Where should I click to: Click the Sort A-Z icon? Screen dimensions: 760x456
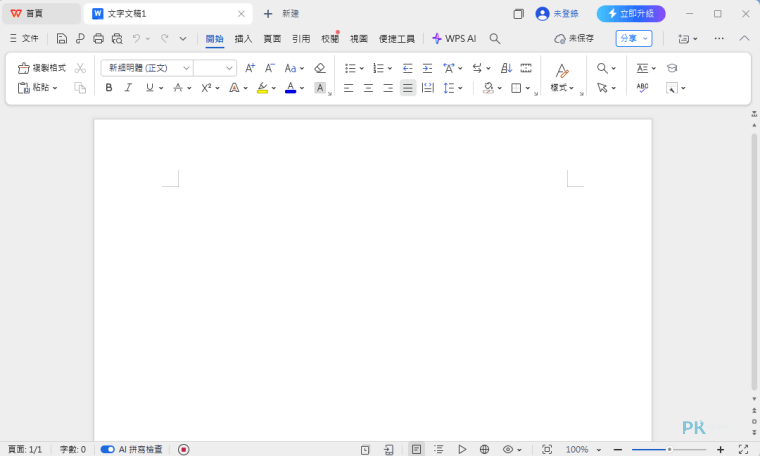tap(506, 68)
